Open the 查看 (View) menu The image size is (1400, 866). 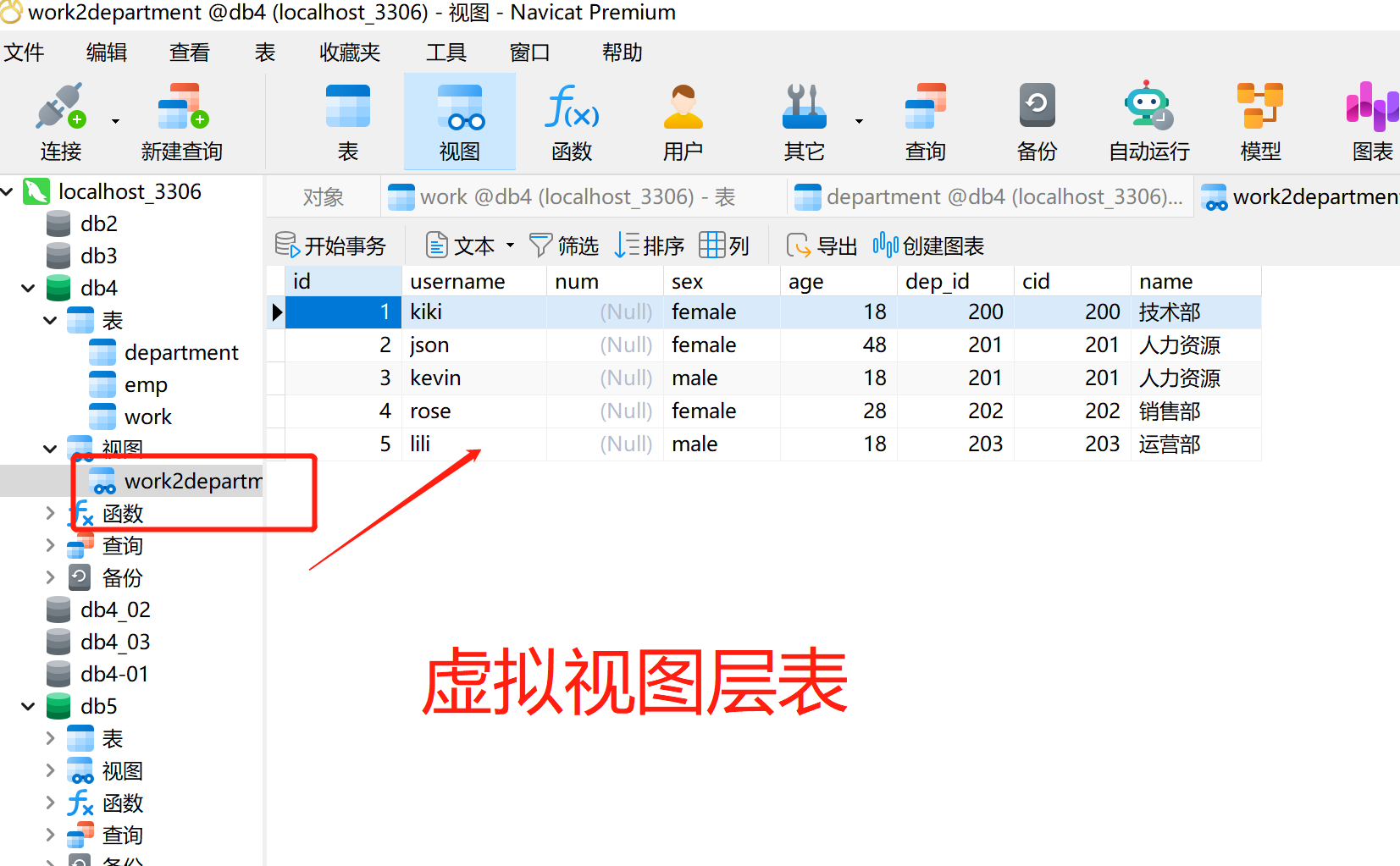190,52
